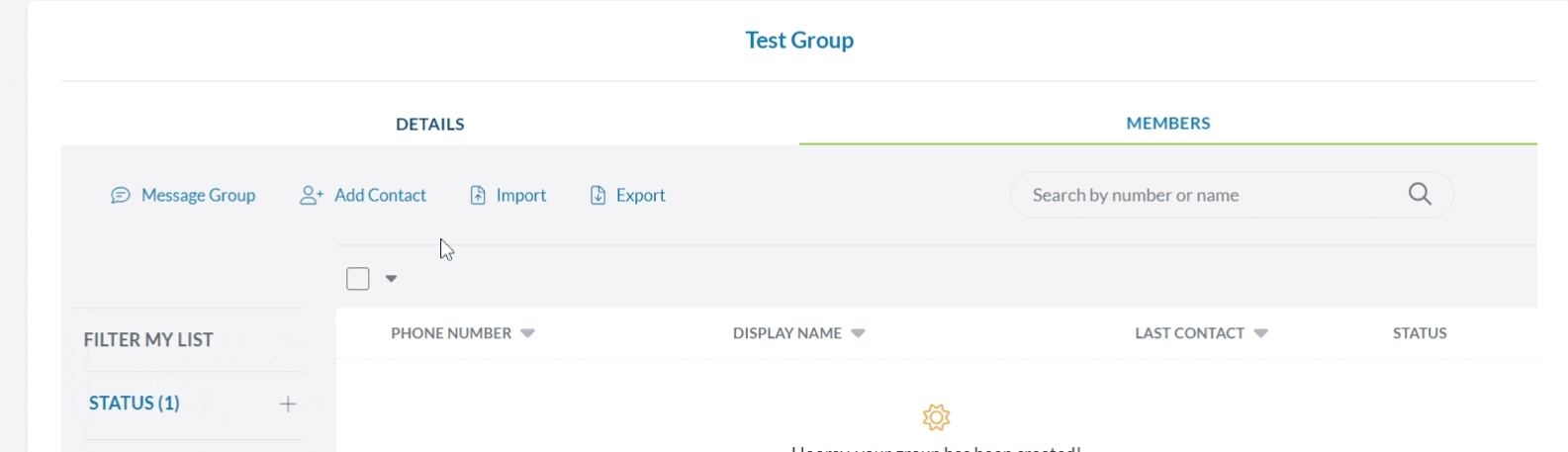
Task: Tick the select-all members checkbox
Action: tap(358, 279)
